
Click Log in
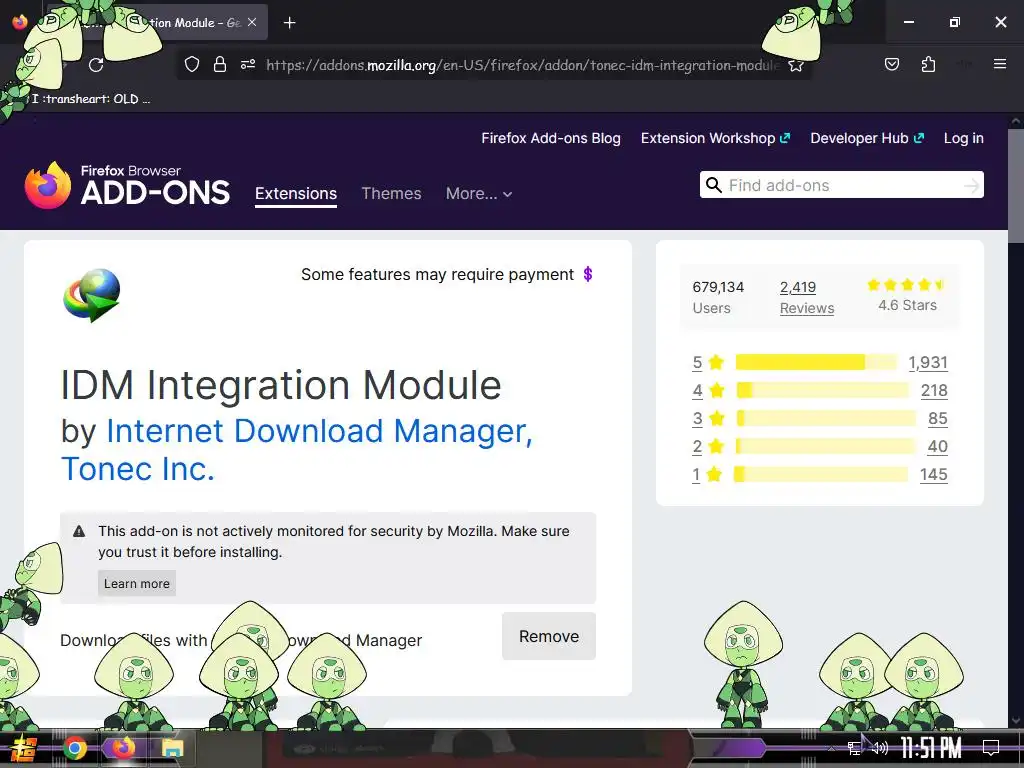(963, 138)
